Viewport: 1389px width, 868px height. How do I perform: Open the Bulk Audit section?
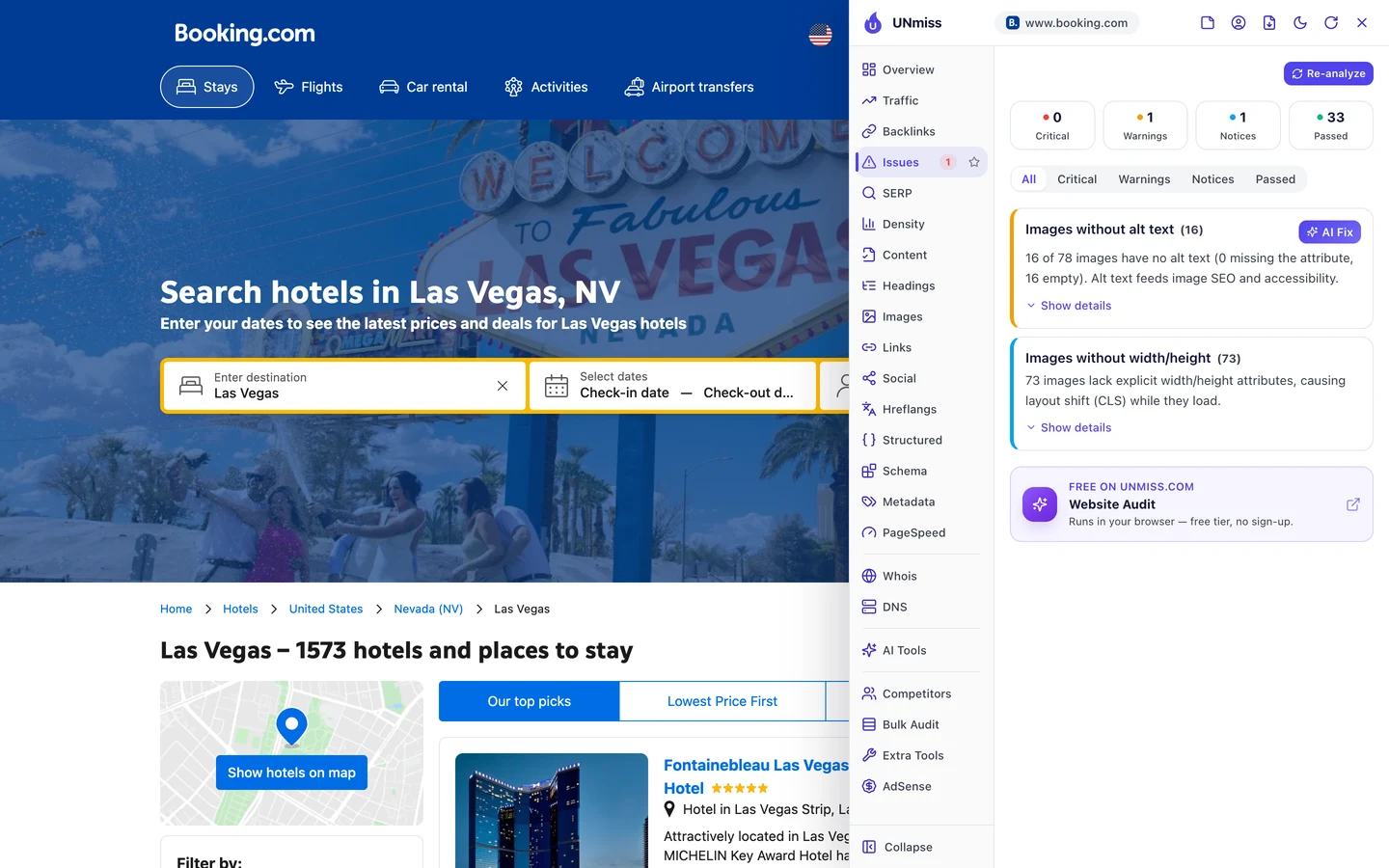921,724
